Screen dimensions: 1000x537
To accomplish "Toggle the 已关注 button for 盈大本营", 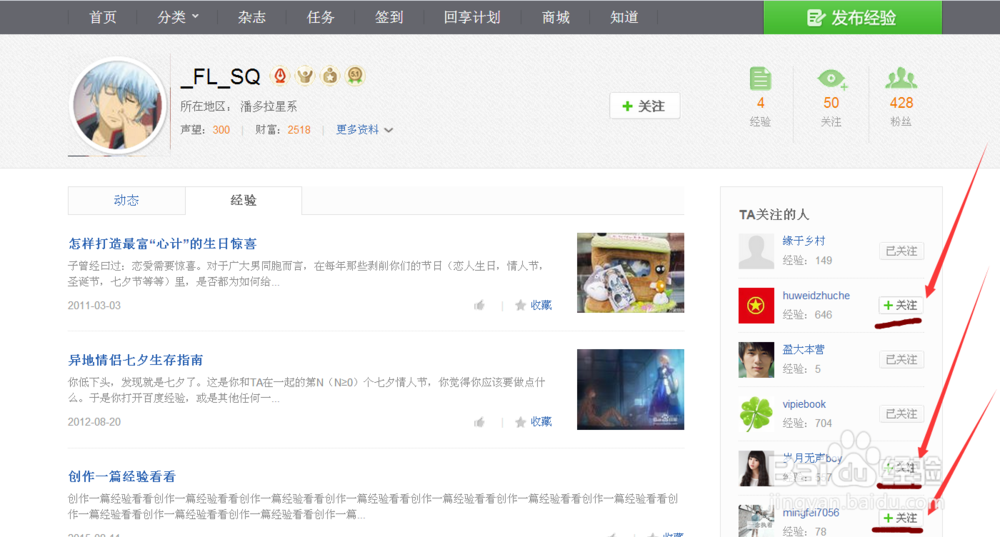I will 901,360.
